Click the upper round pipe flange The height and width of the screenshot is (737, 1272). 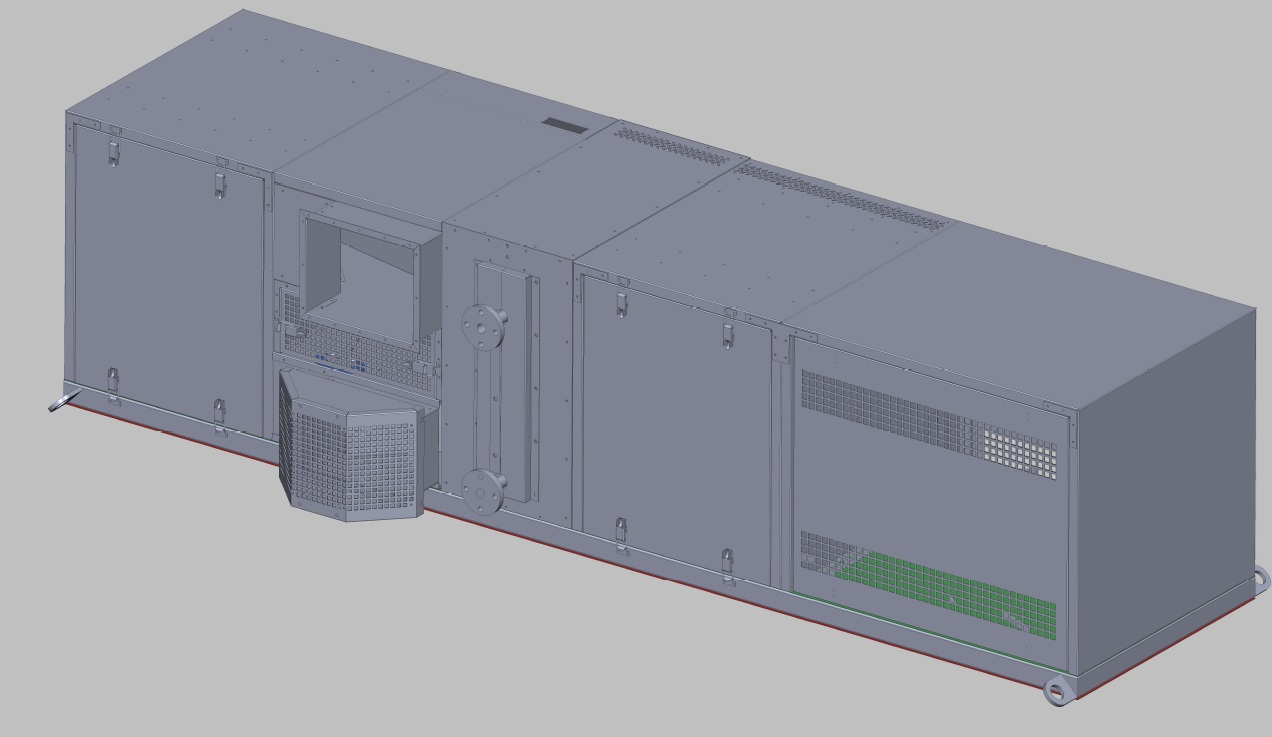coord(484,325)
